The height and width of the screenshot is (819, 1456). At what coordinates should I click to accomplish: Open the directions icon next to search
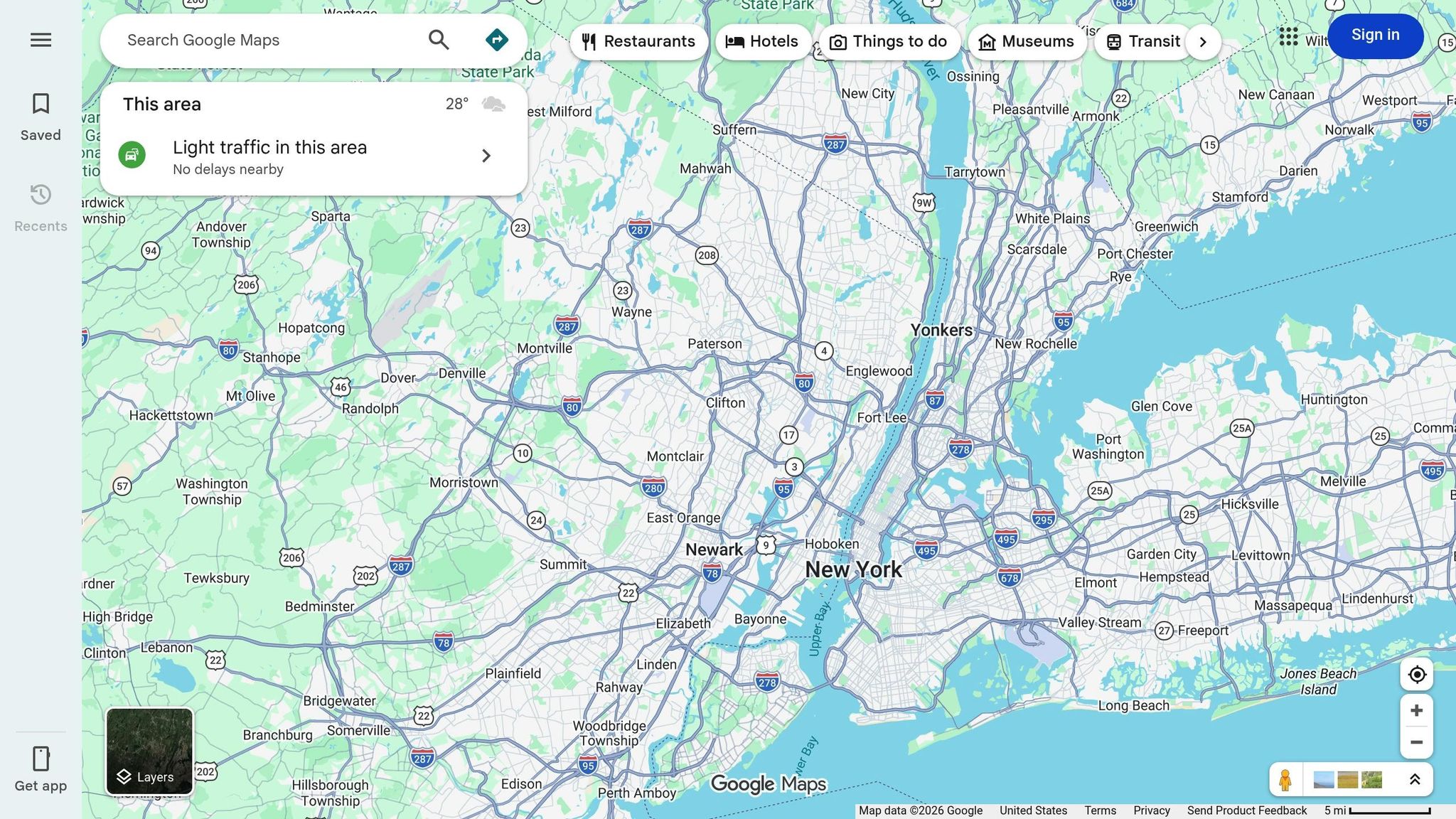point(496,40)
